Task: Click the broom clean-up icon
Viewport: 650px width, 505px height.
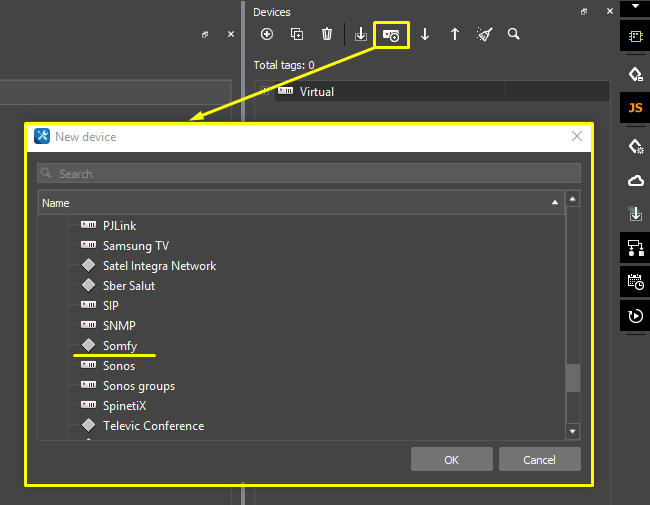Action: coord(485,34)
